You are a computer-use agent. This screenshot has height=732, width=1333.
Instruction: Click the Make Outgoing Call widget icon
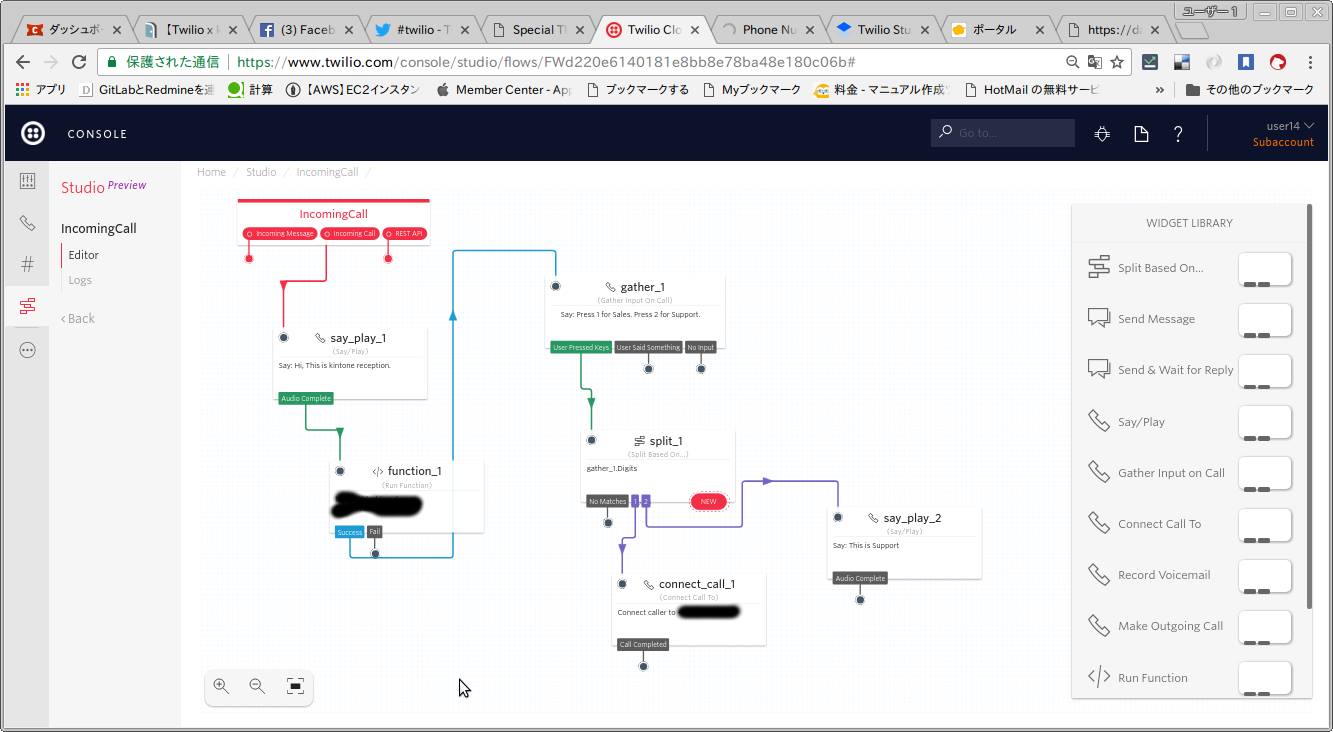1099,624
